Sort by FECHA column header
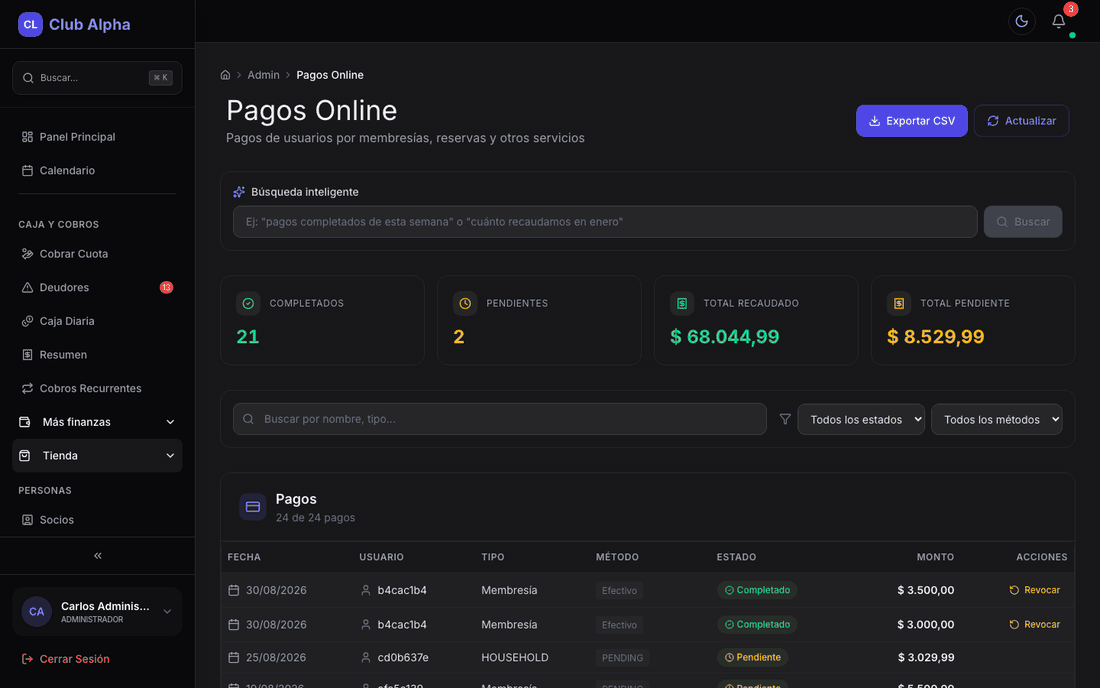The width and height of the screenshot is (1100, 688). click(x=244, y=557)
